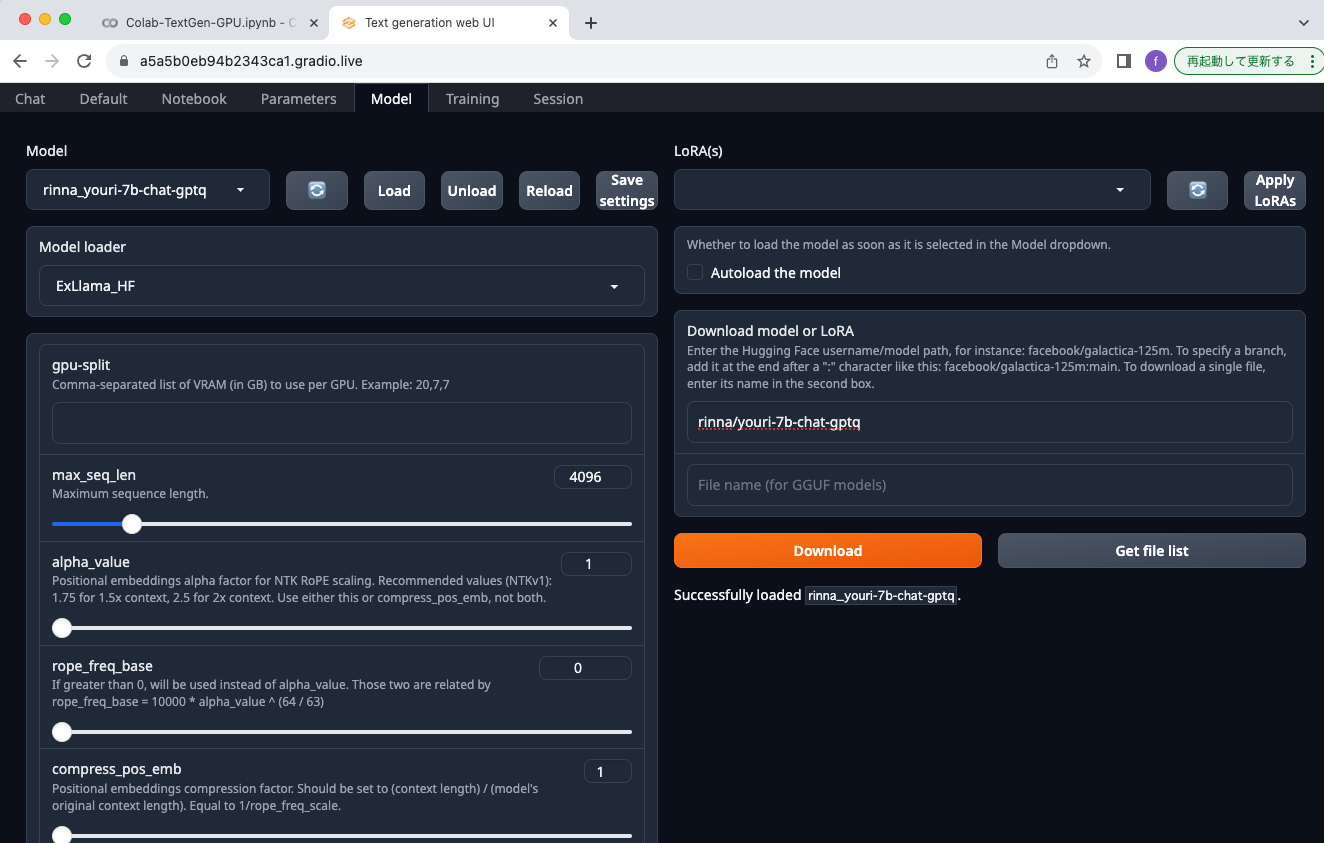The image size is (1324, 843).
Task: Share this page via share icon
Action: pyautogui.click(x=1052, y=61)
